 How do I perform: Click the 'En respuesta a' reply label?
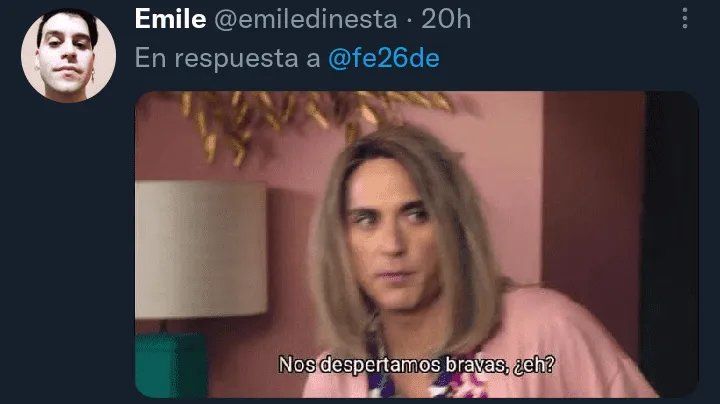[x=227, y=58]
